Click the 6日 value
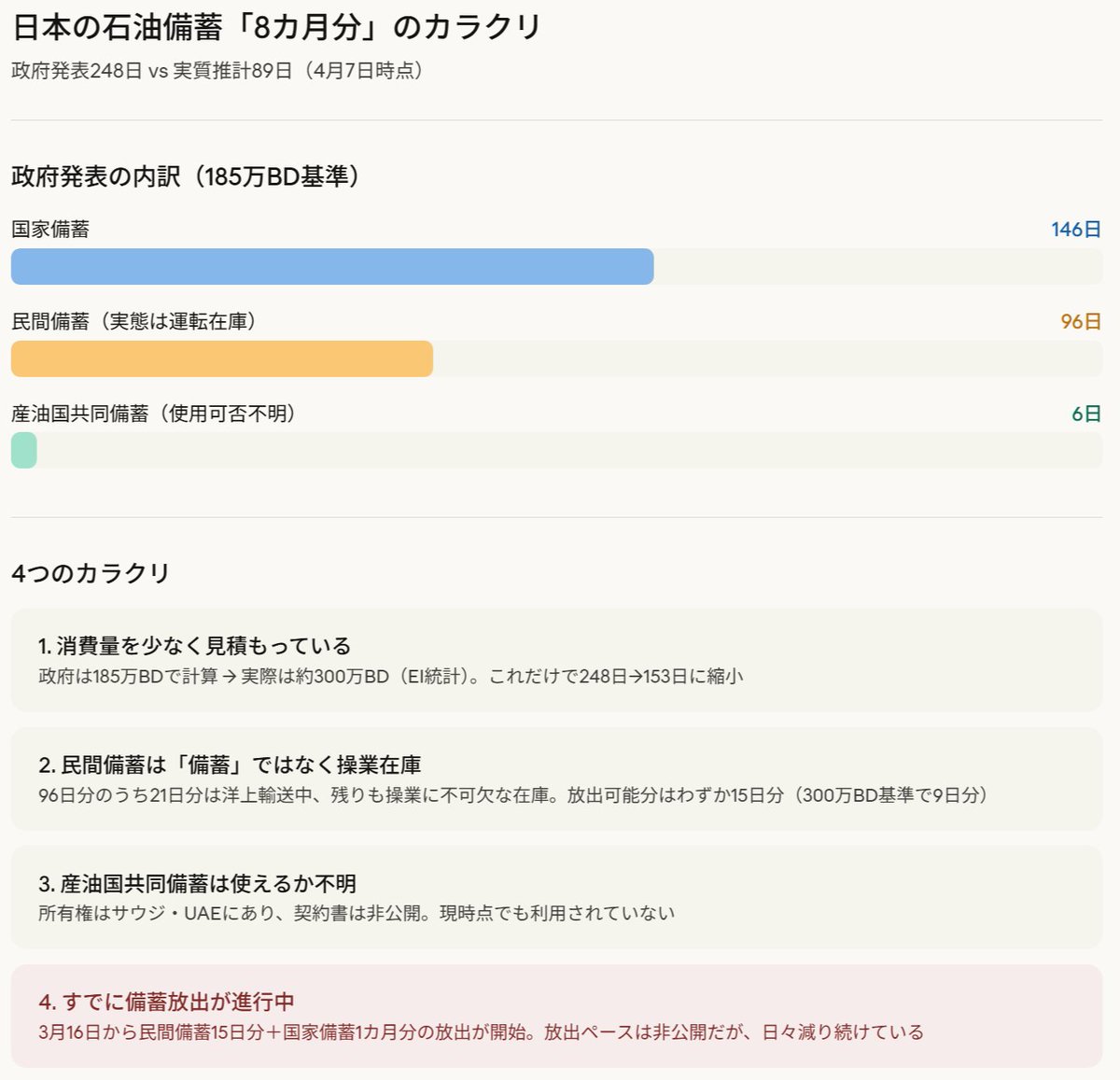The width and height of the screenshot is (1120, 1080). [x=1086, y=414]
